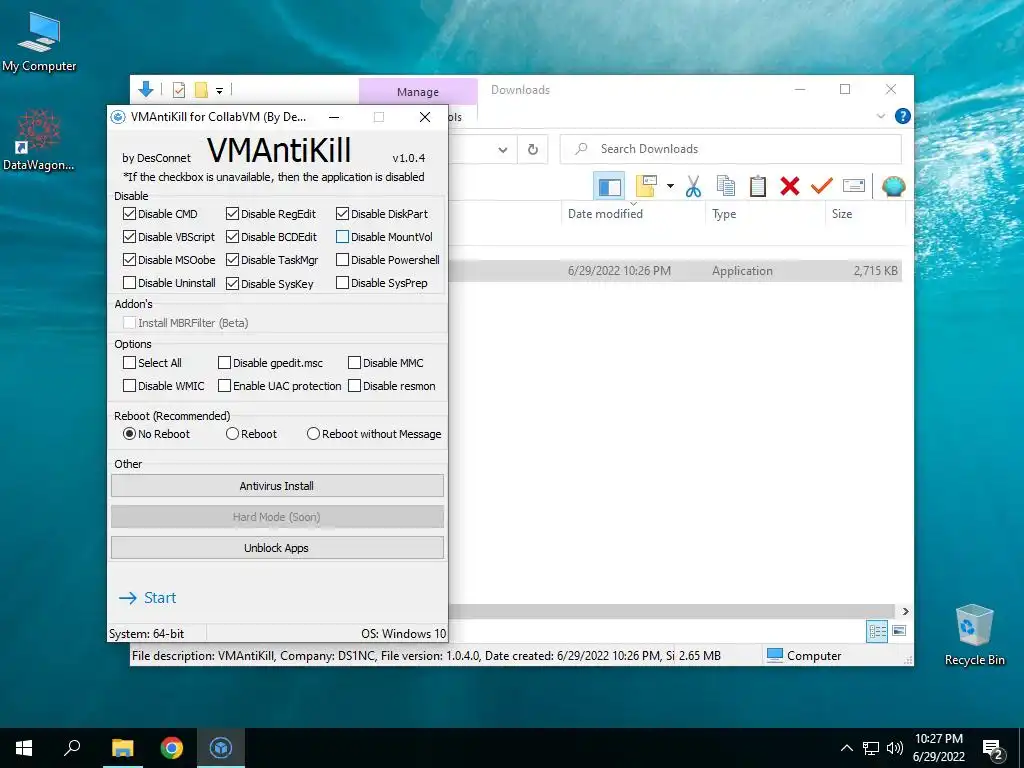This screenshot has height=768, width=1024.
Task: Open My Computer desktop icon
Action: pos(39,42)
